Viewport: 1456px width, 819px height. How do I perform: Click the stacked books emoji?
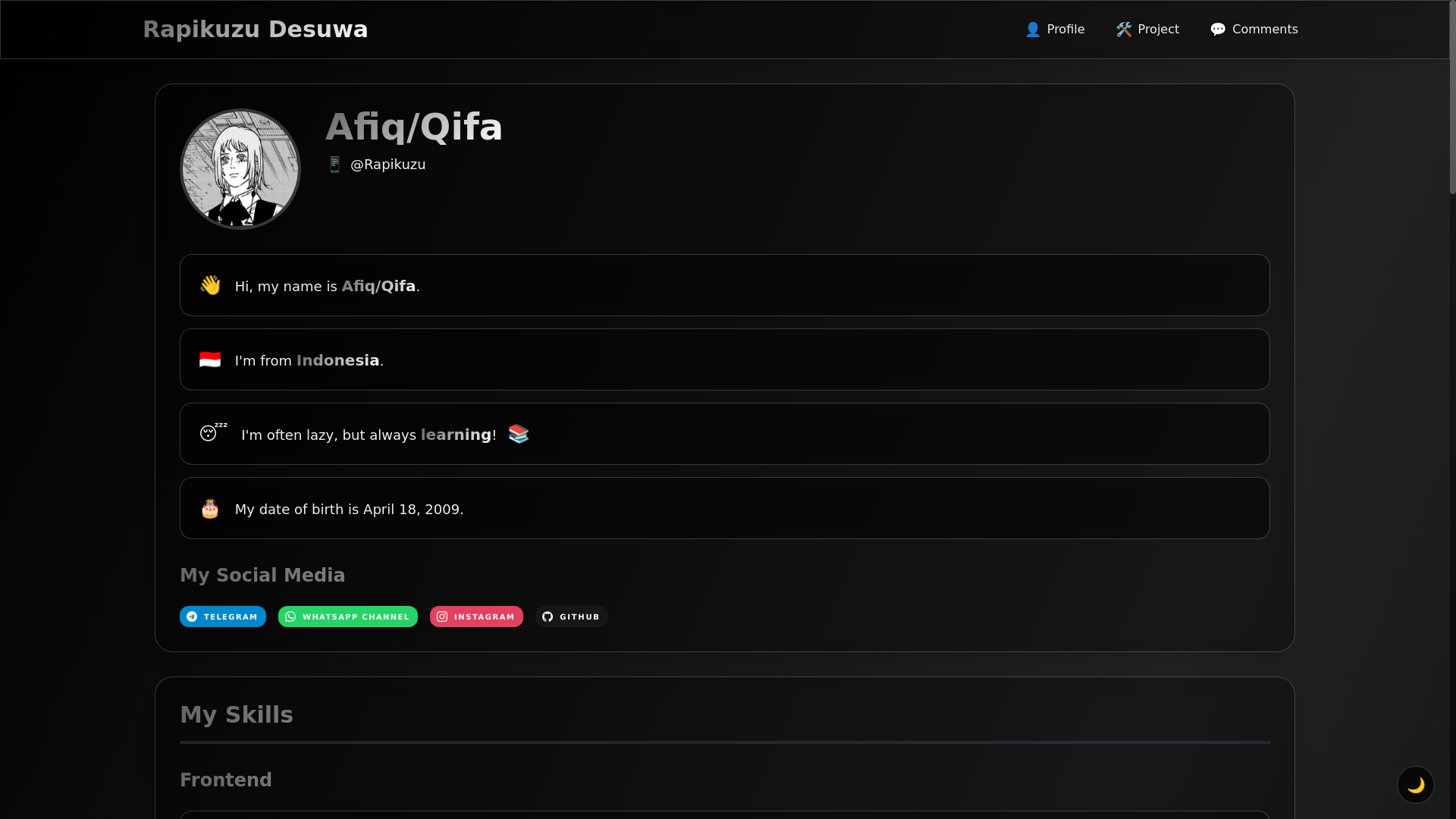click(519, 434)
